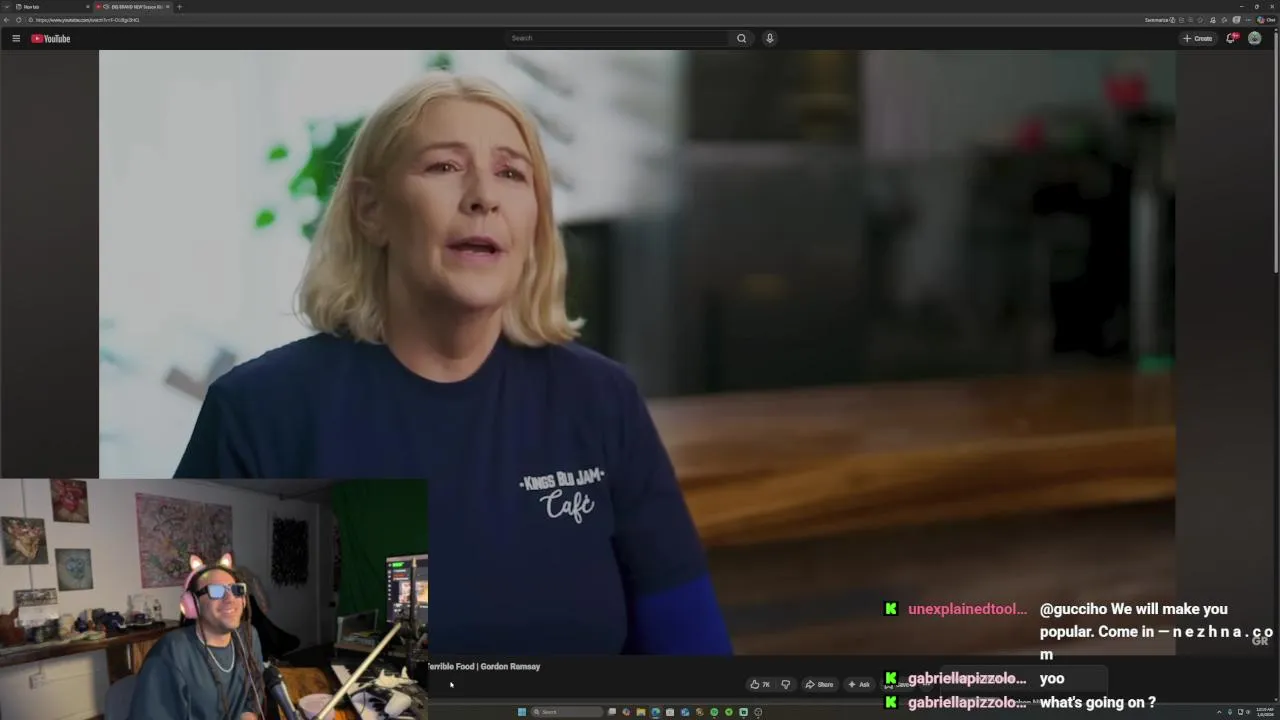Focus the YouTube search field
Screen dimensions: 1280x720
[617, 38]
